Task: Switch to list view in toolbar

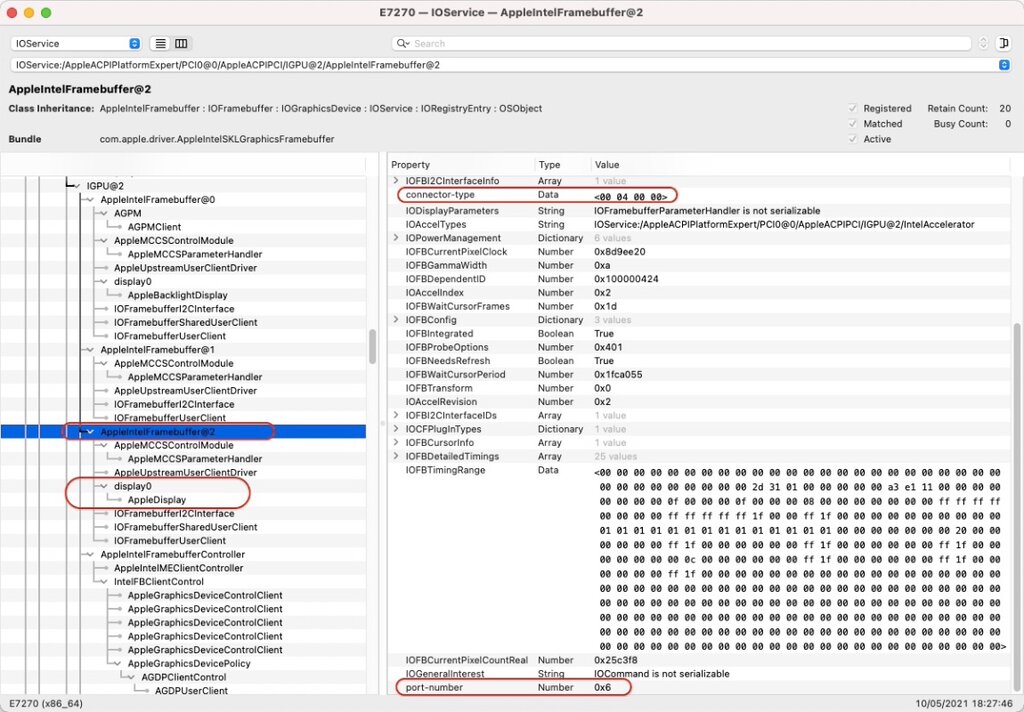Action: [x=160, y=44]
